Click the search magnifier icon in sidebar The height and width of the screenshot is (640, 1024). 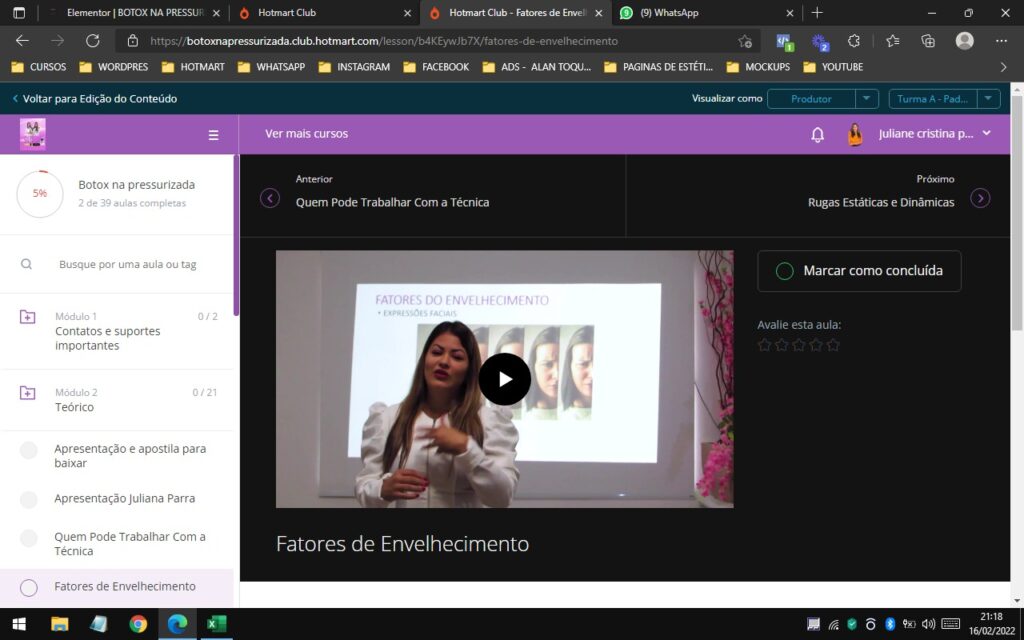(x=27, y=264)
